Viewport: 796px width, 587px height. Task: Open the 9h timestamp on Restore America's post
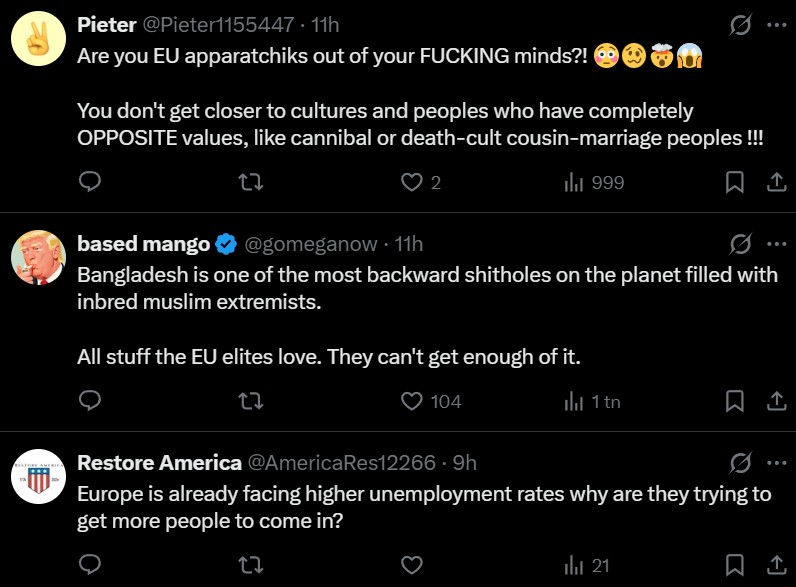[x=464, y=463]
